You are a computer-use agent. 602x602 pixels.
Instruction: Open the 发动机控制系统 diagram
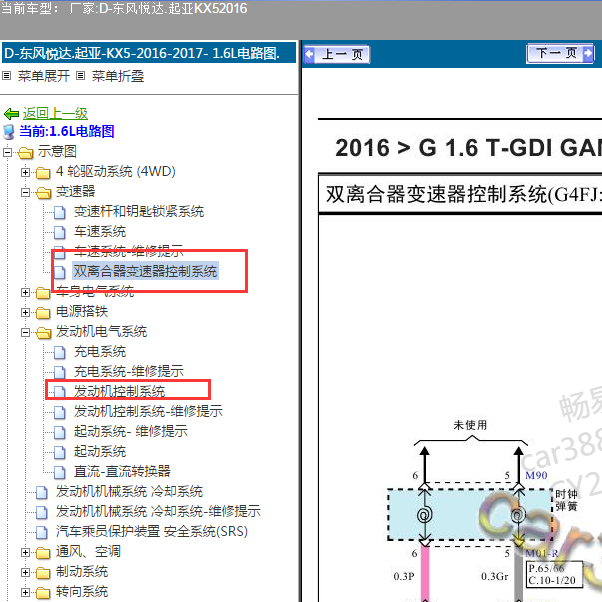point(119,392)
